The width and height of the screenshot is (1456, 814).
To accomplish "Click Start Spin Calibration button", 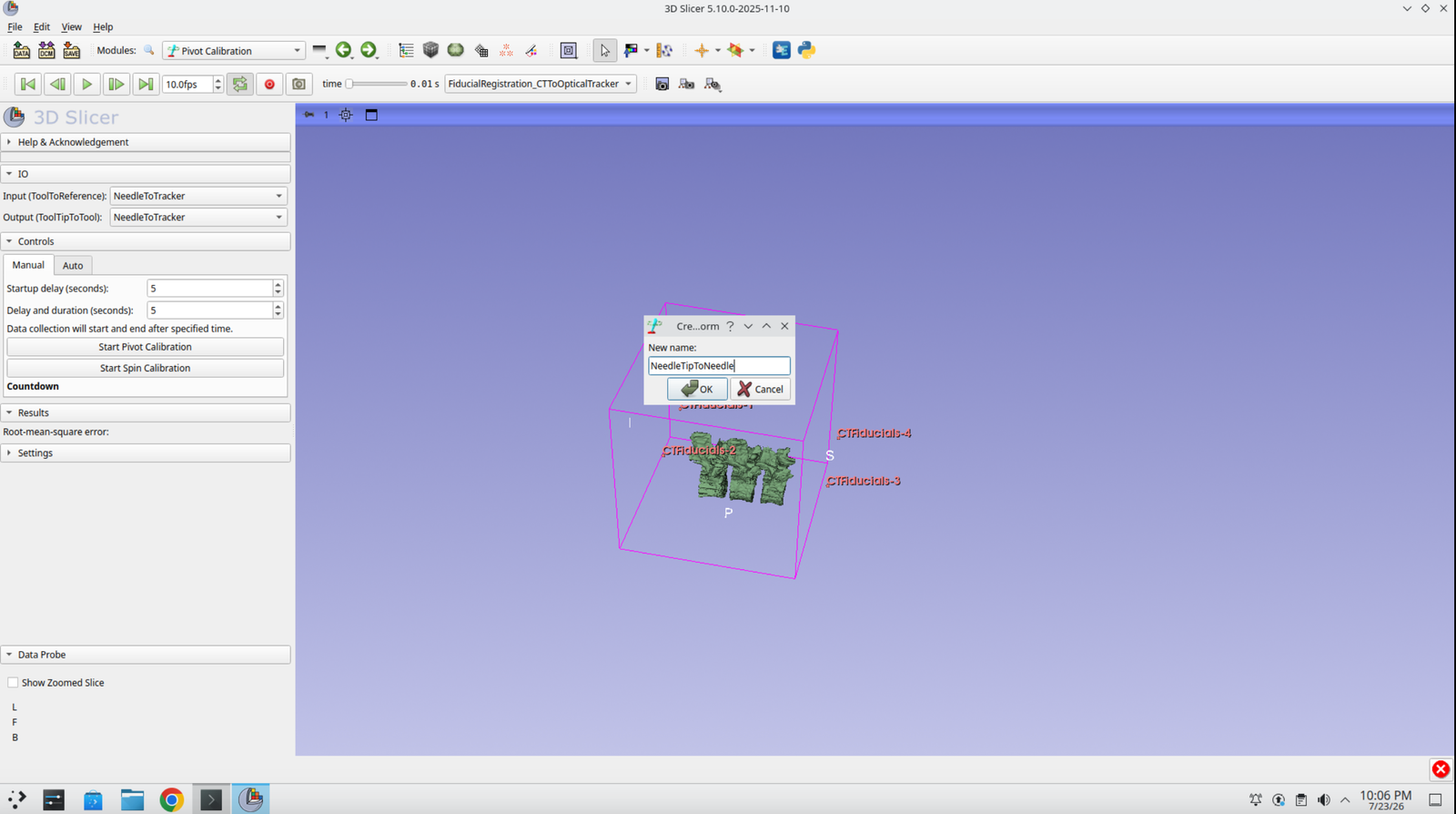I will click(x=146, y=368).
